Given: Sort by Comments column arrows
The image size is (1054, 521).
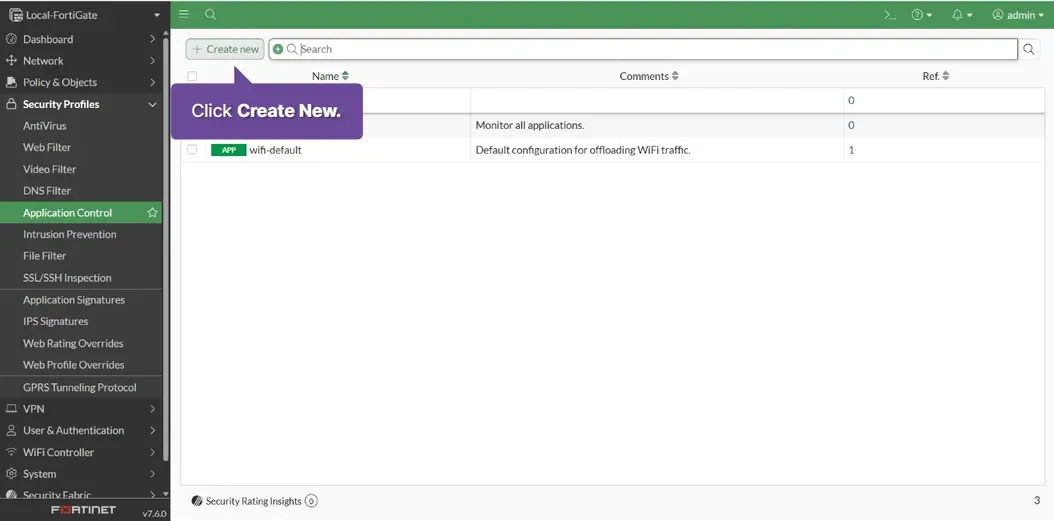Looking at the screenshot, I should pyautogui.click(x=676, y=76).
